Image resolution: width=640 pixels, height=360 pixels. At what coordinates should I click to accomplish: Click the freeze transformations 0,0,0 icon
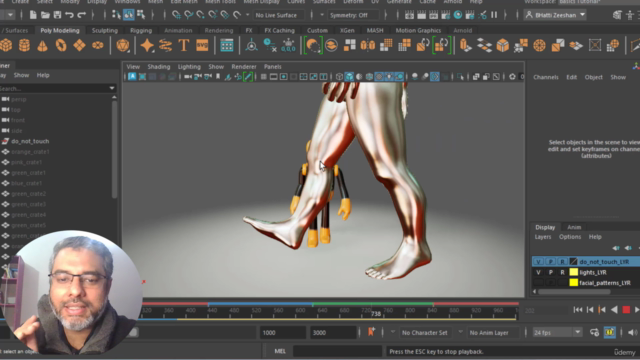click(x=288, y=45)
